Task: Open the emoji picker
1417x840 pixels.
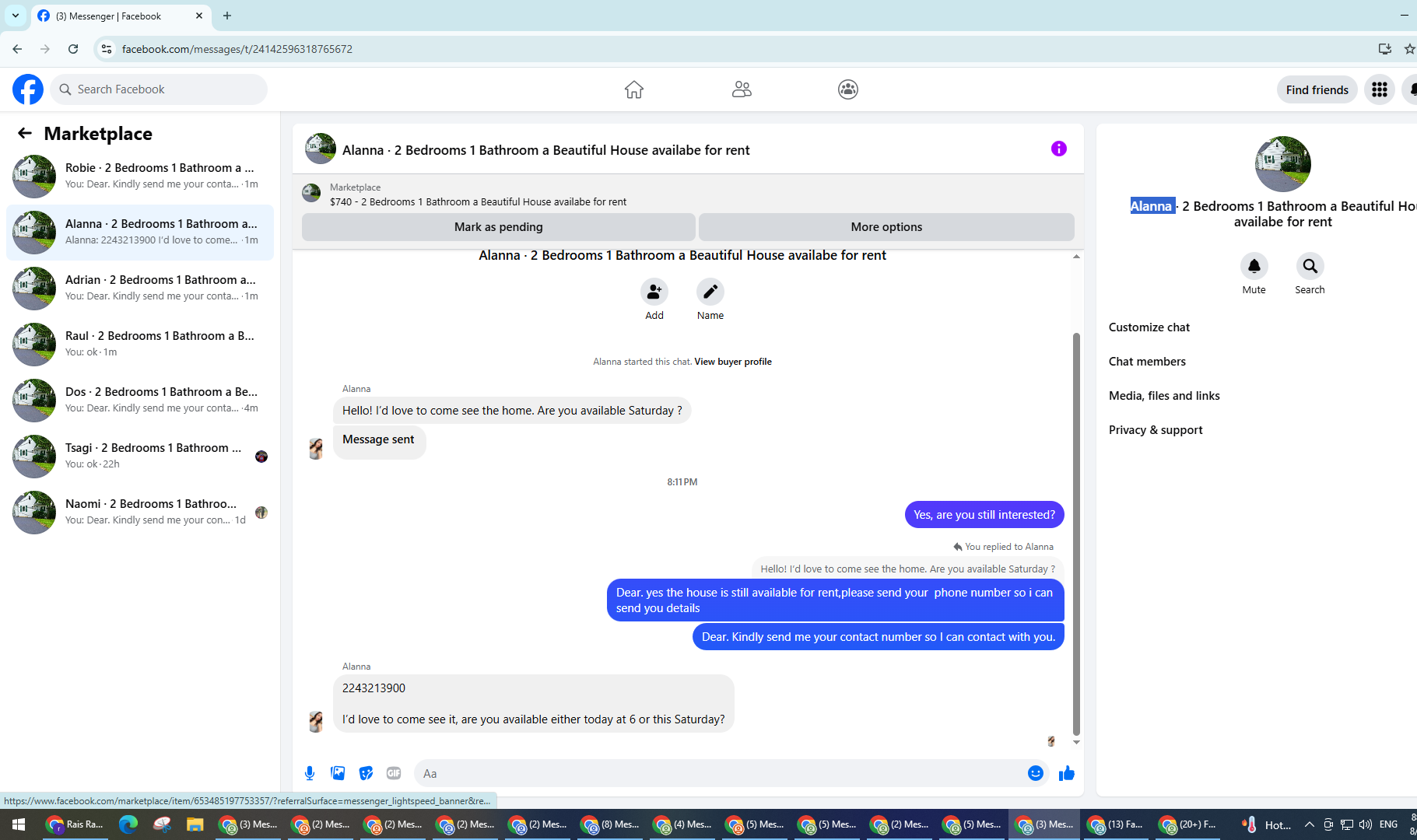Action: (1036, 773)
